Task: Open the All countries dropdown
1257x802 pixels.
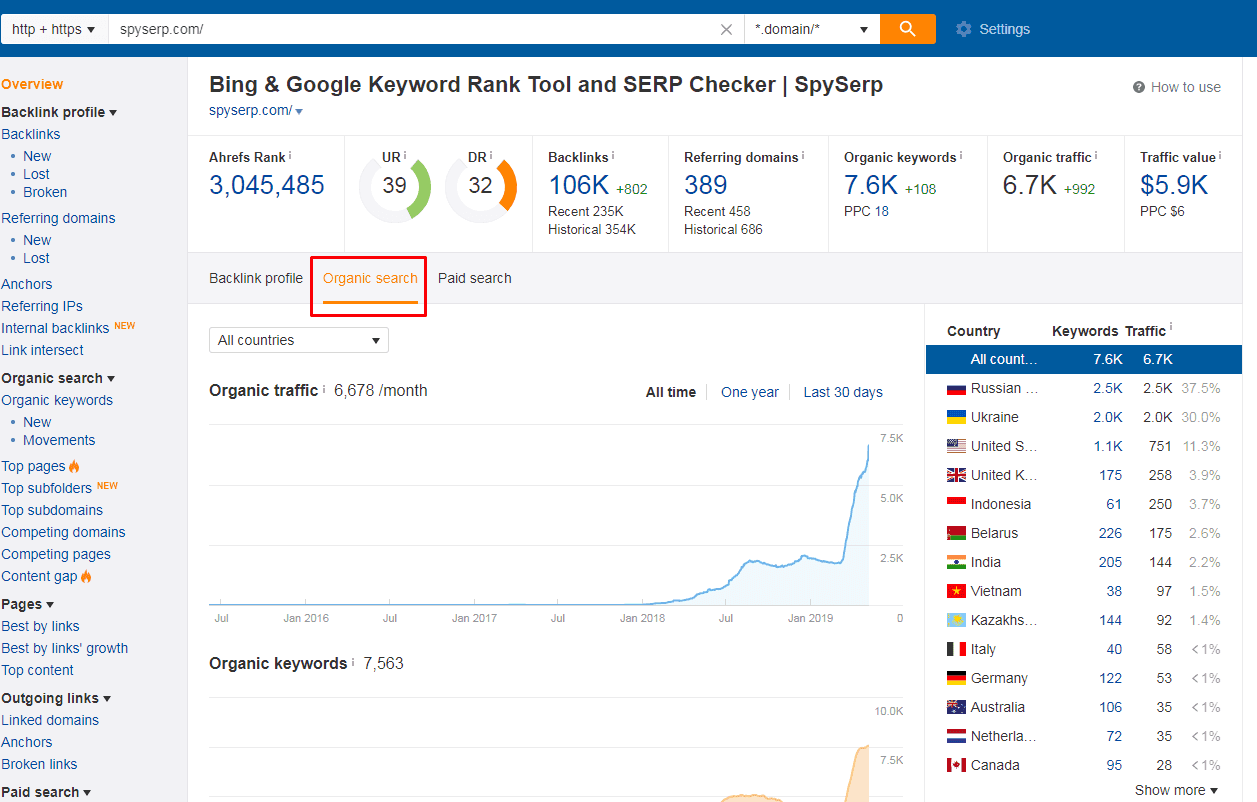Action: (x=299, y=340)
